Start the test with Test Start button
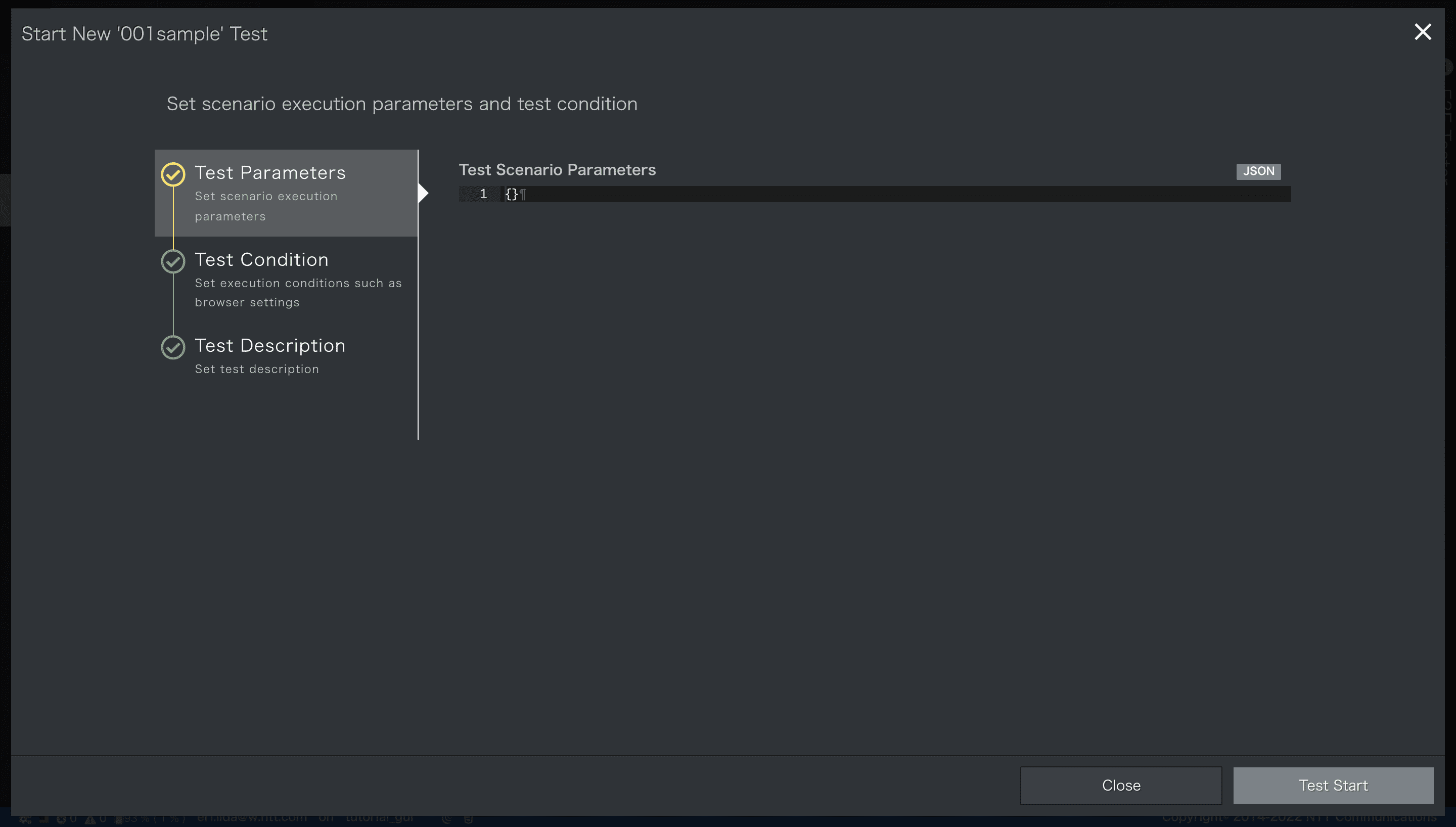 pos(1333,786)
